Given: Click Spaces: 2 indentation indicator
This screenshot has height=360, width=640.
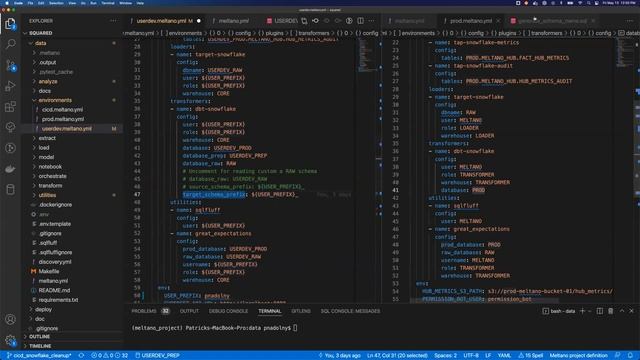Looking at the screenshot, I should (x=445, y=356).
